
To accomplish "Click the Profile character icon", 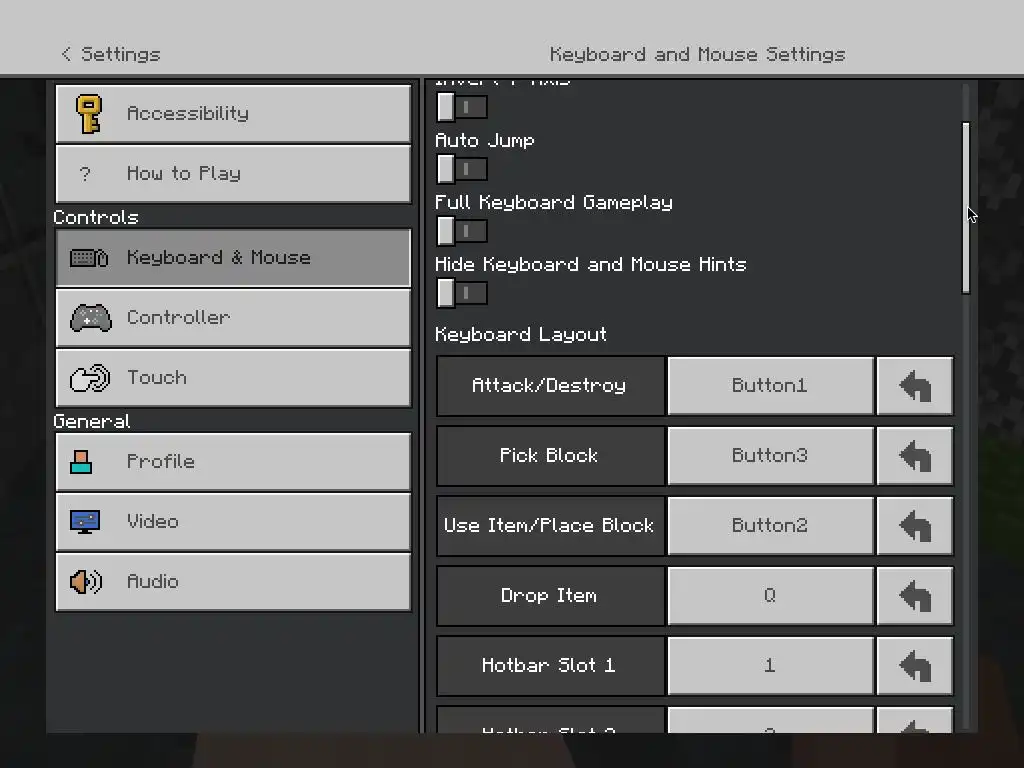I will 81,462.
